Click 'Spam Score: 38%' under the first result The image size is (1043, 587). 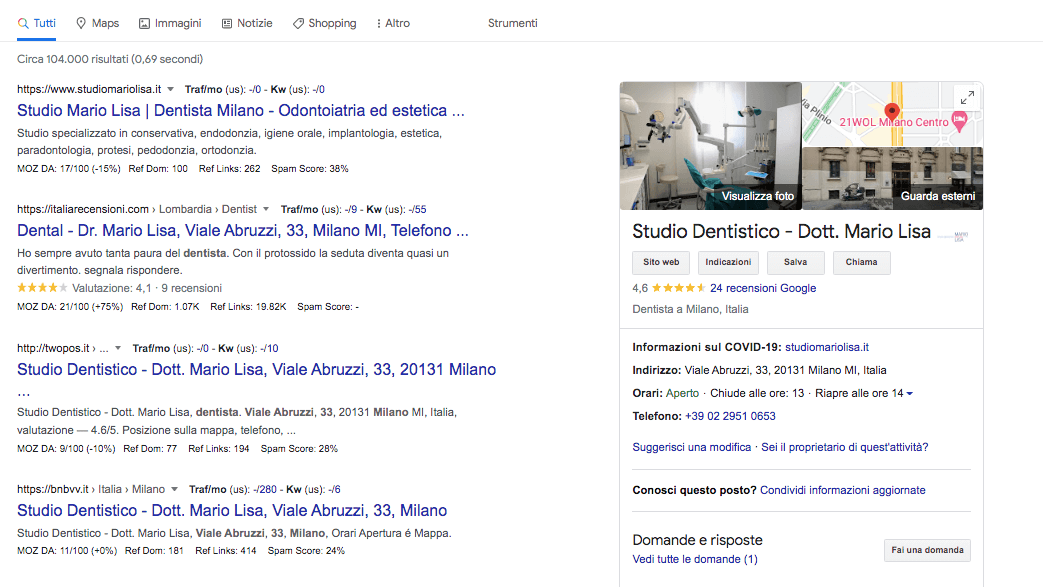[310, 169]
